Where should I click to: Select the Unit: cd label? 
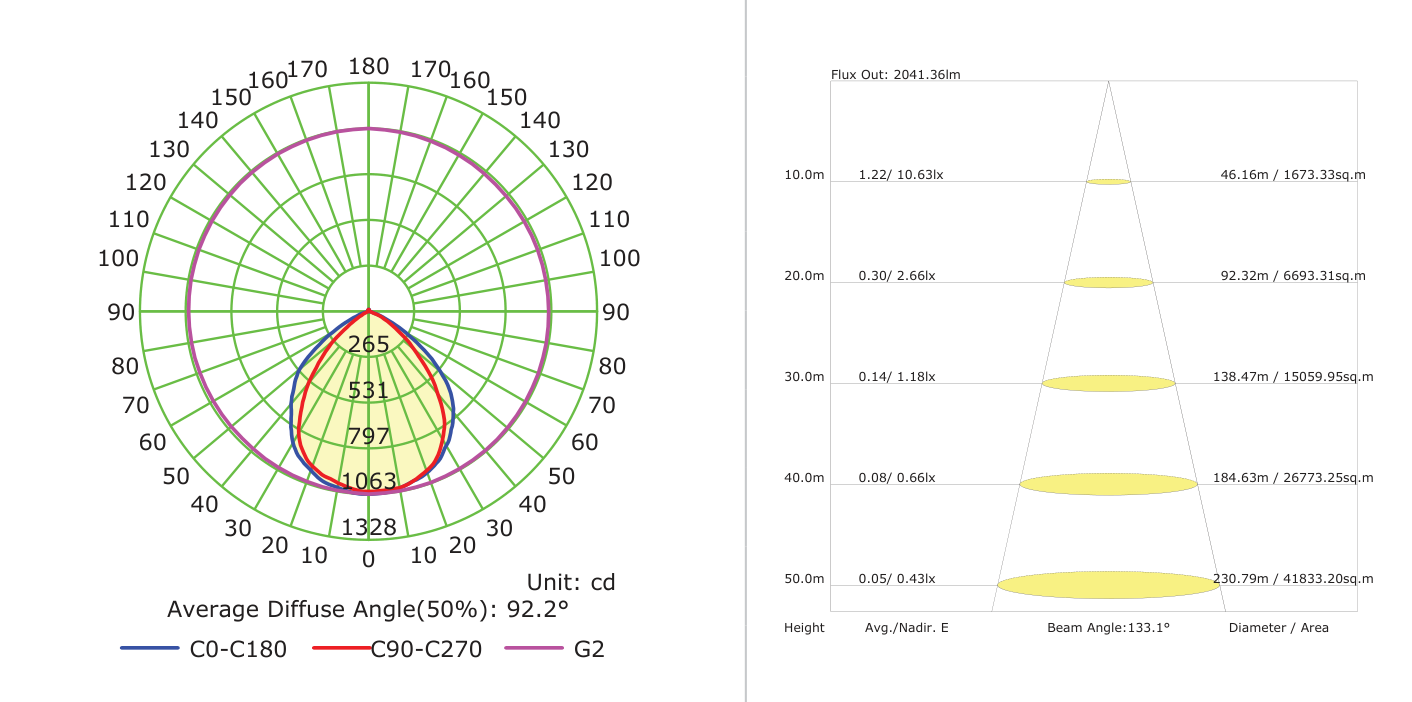[571, 582]
